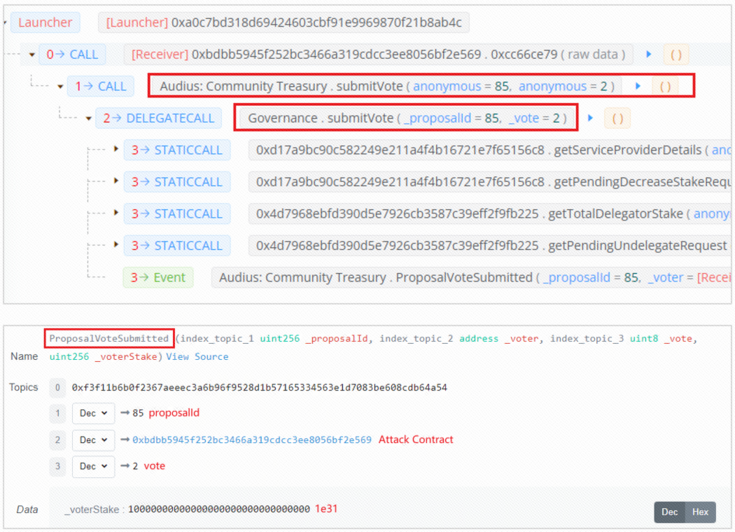Click the STATICCALL badge for getPendingDecreaseStakeRequest

click(x=177, y=182)
